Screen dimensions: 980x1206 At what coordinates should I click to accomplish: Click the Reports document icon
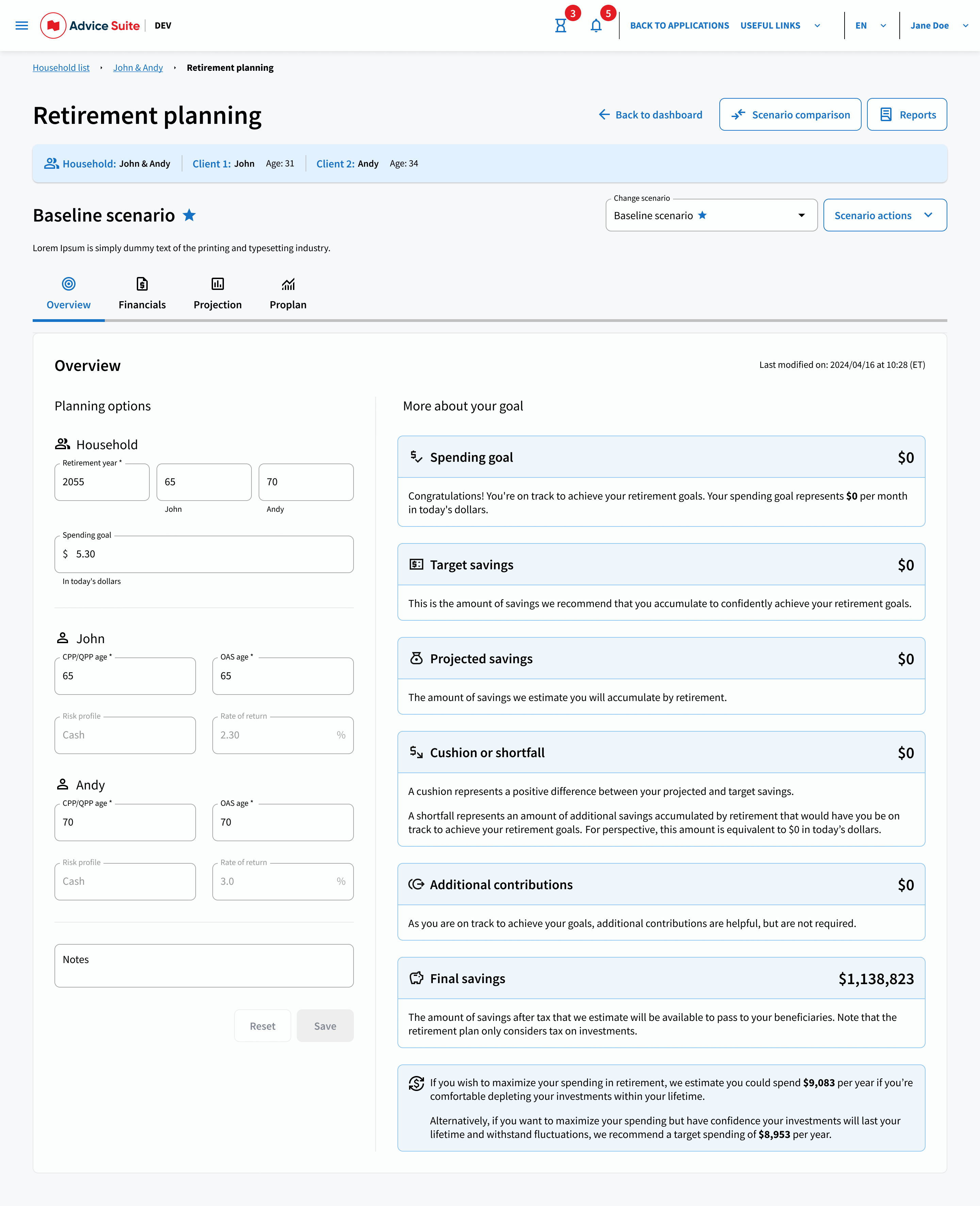886,115
